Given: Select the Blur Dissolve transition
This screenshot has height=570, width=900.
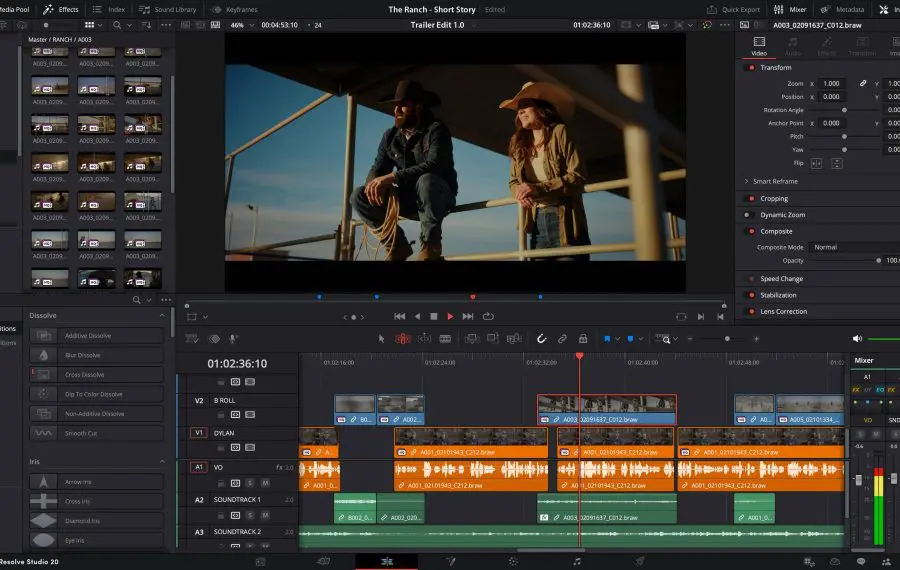Looking at the screenshot, I should click(96, 355).
